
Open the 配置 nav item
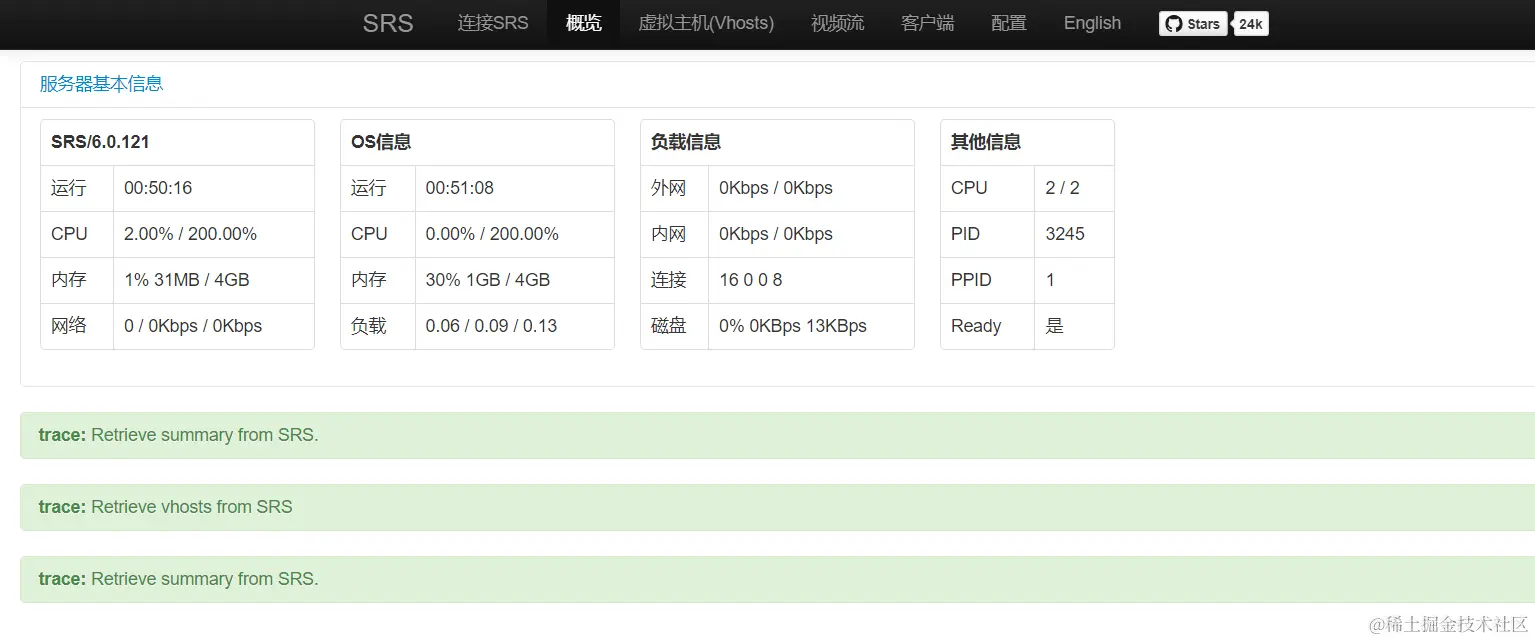pyautogui.click(x=1009, y=23)
